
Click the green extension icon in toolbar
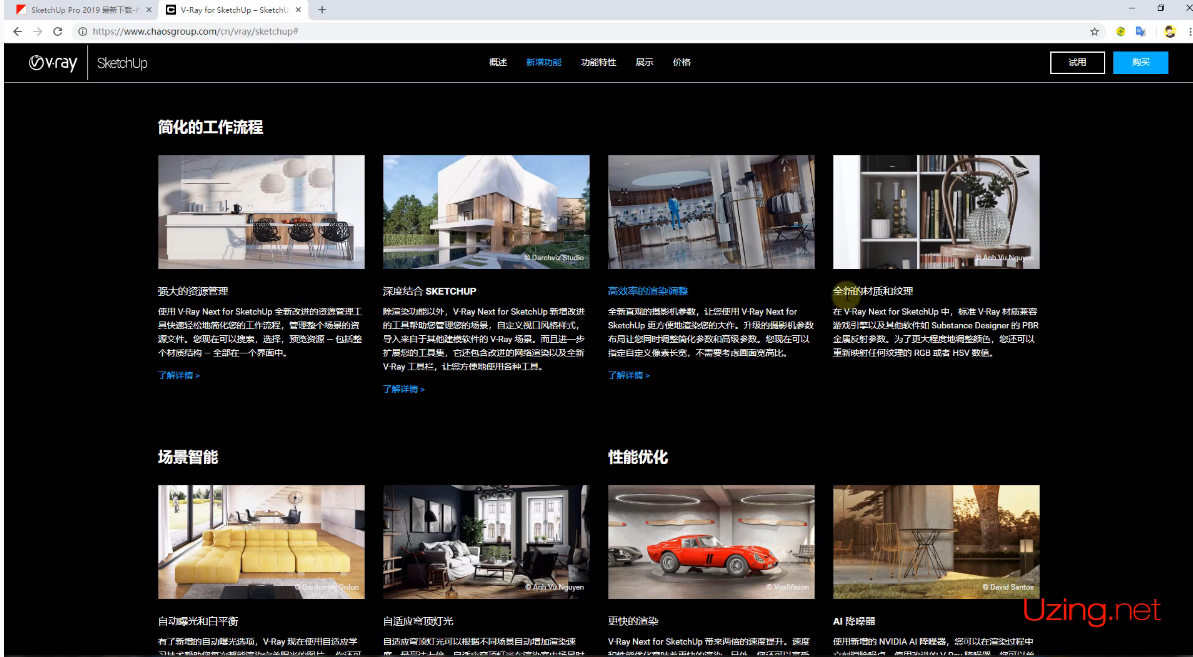coord(1121,32)
